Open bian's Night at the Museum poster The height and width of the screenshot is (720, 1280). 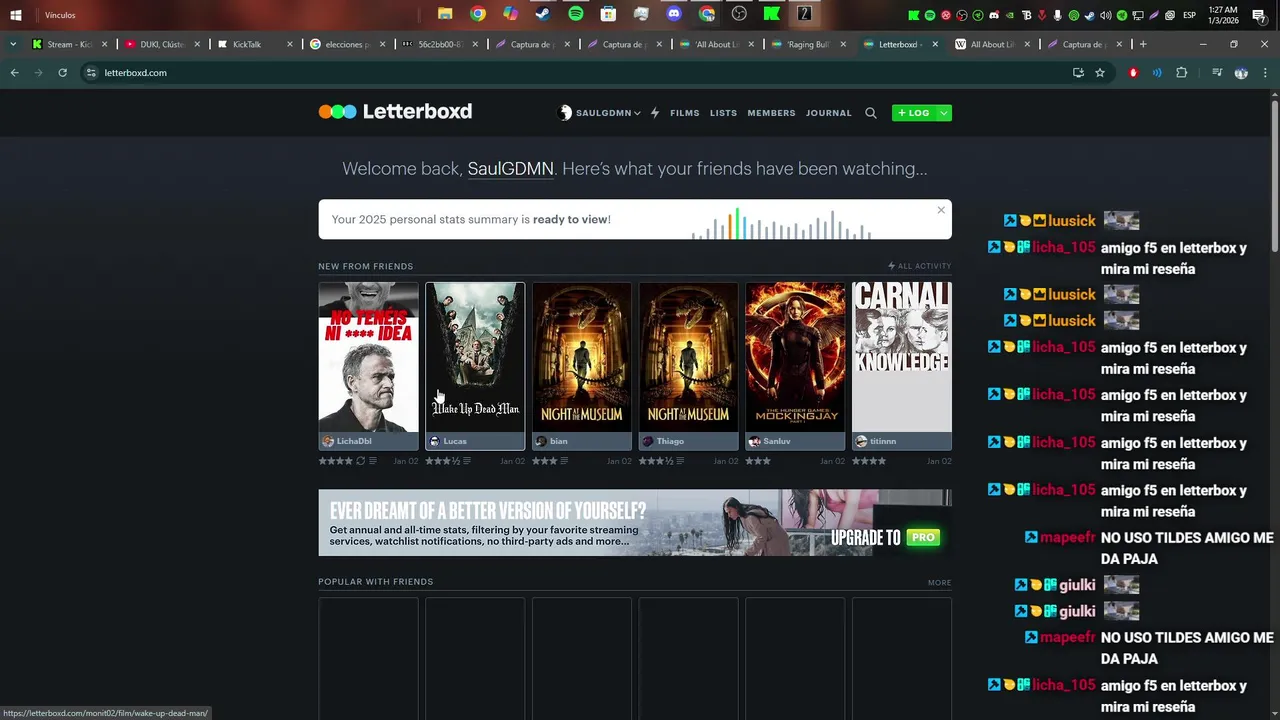click(582, 357)
